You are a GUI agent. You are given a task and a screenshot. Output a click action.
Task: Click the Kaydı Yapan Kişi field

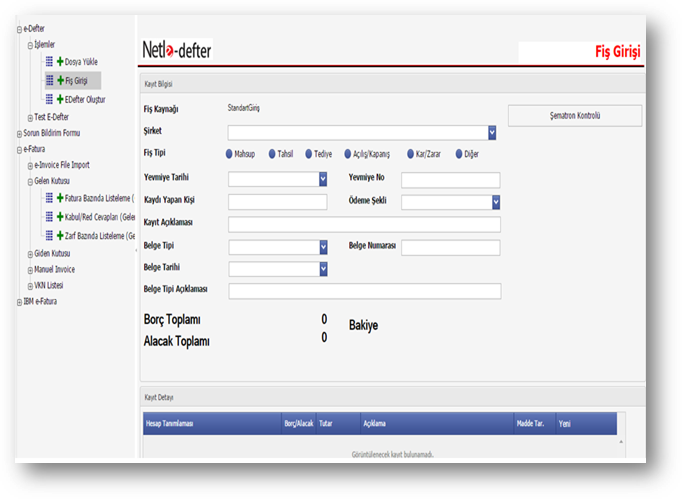coord(277,202)
